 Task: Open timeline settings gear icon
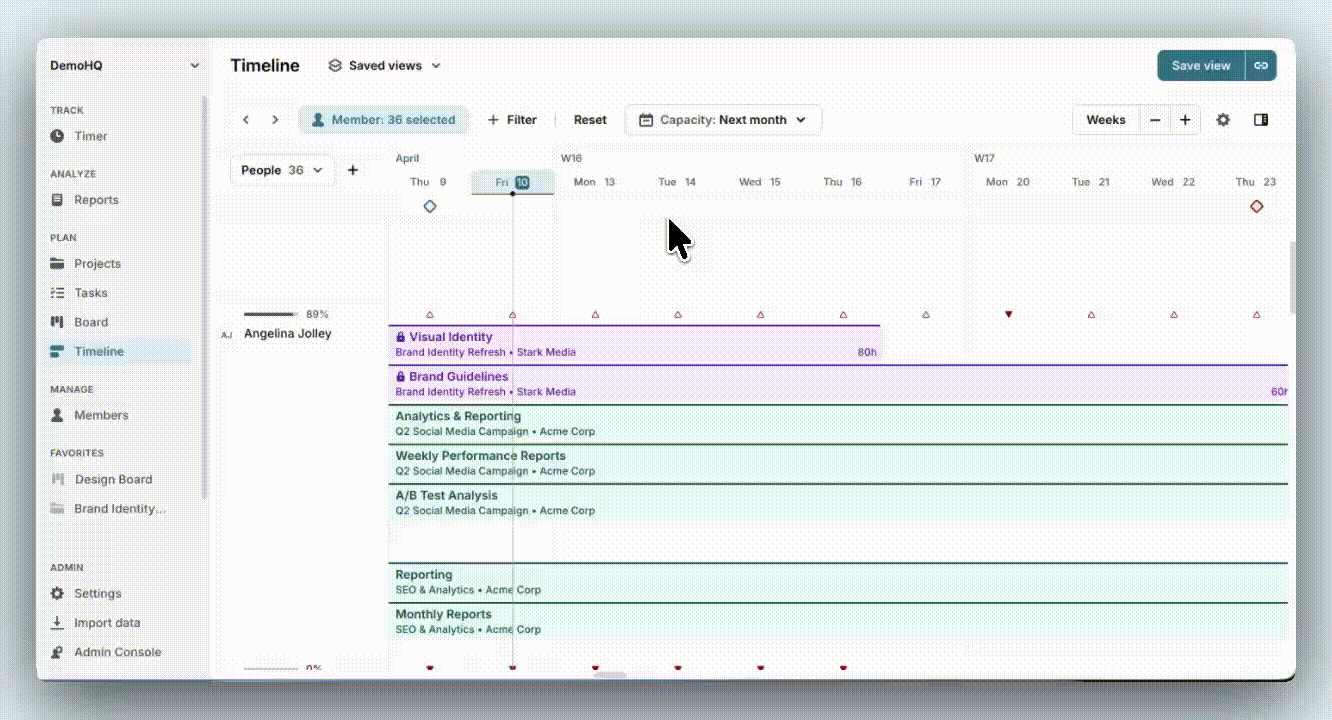1223,120
